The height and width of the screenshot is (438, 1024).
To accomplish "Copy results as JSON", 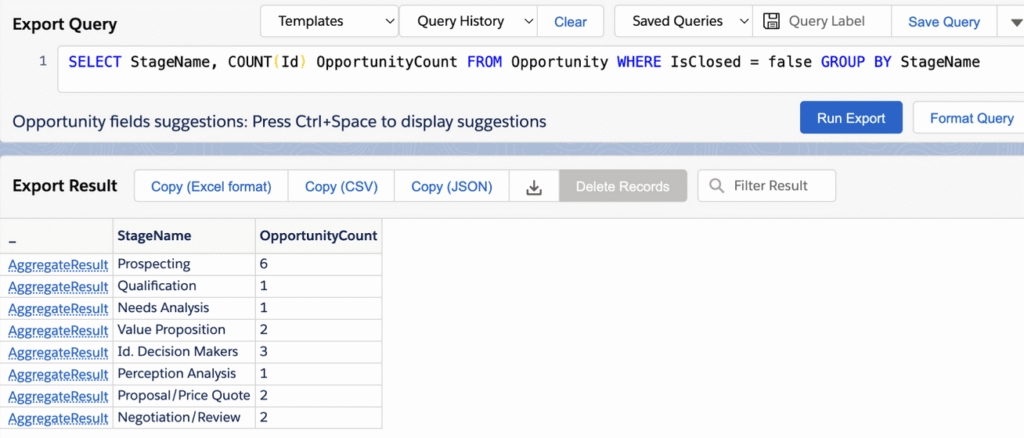I will click(x=451, y=187).
